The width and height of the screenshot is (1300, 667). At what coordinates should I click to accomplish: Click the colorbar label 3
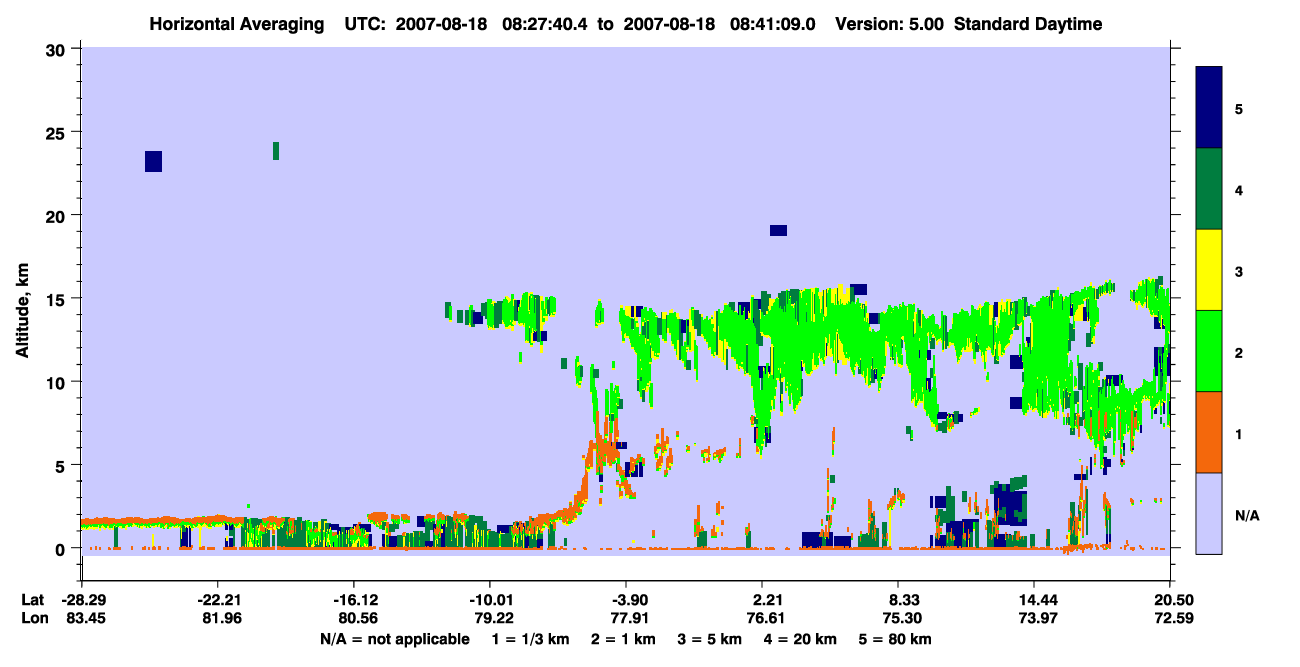1239,271
